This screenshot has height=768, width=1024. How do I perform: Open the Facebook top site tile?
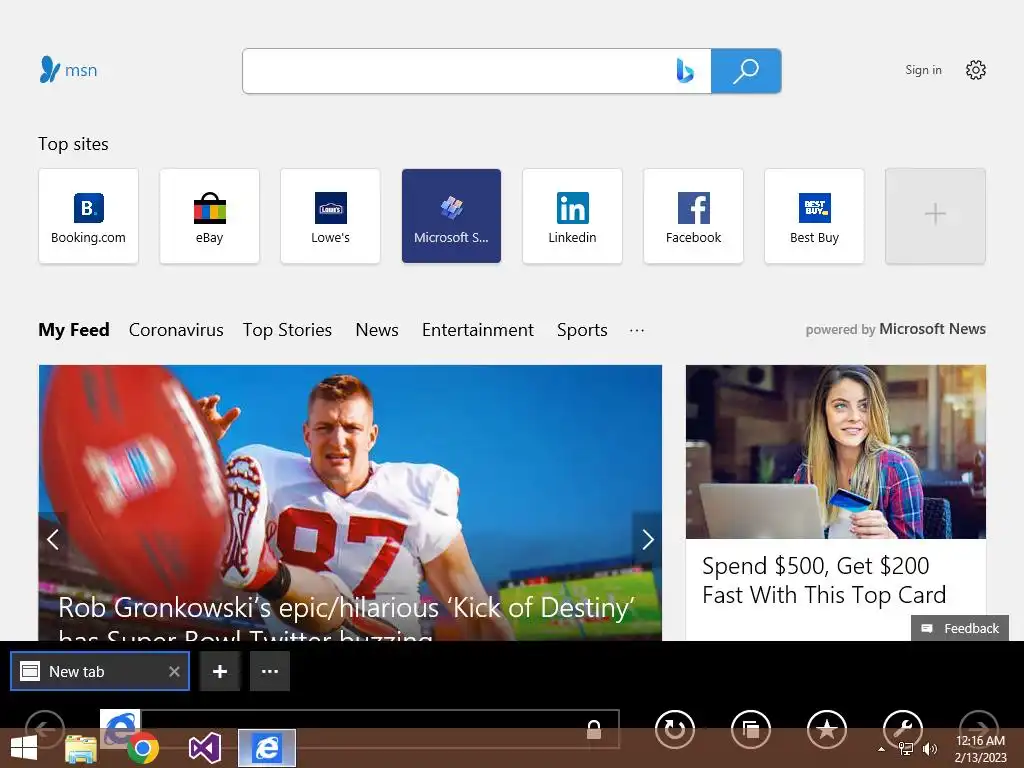coord(694,216)
